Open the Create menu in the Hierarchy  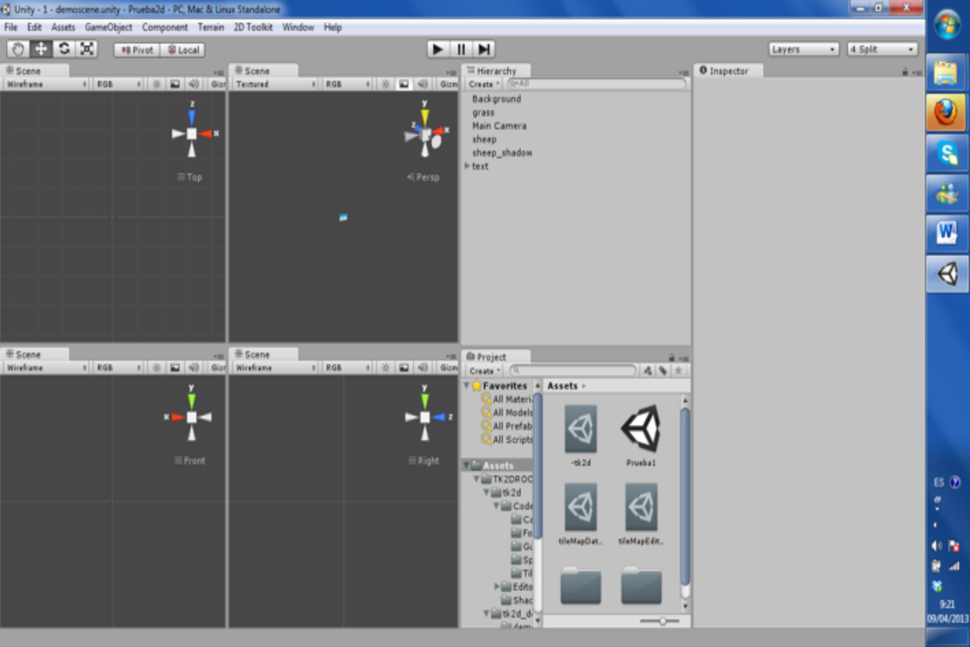click(485, 84)
